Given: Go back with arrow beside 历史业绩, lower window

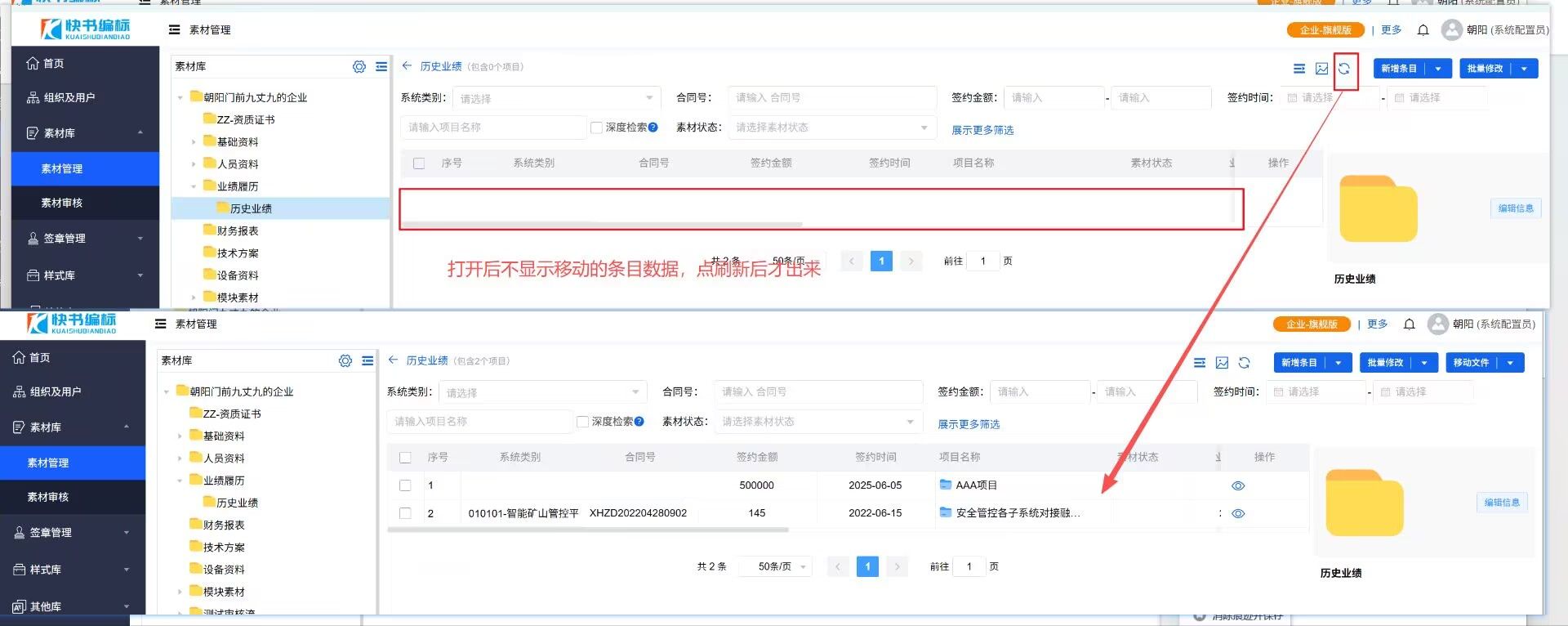Looking at the screenshot, I should pos(393,360).
